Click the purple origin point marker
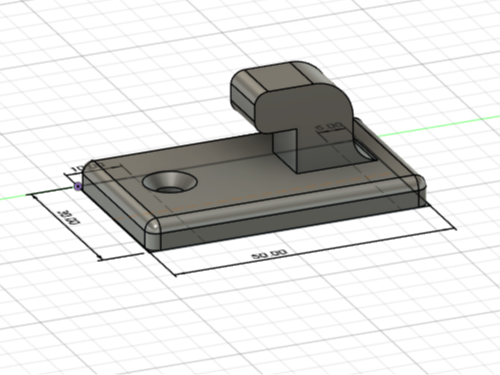This screenshot has height=375, width=500. (78, 186)
